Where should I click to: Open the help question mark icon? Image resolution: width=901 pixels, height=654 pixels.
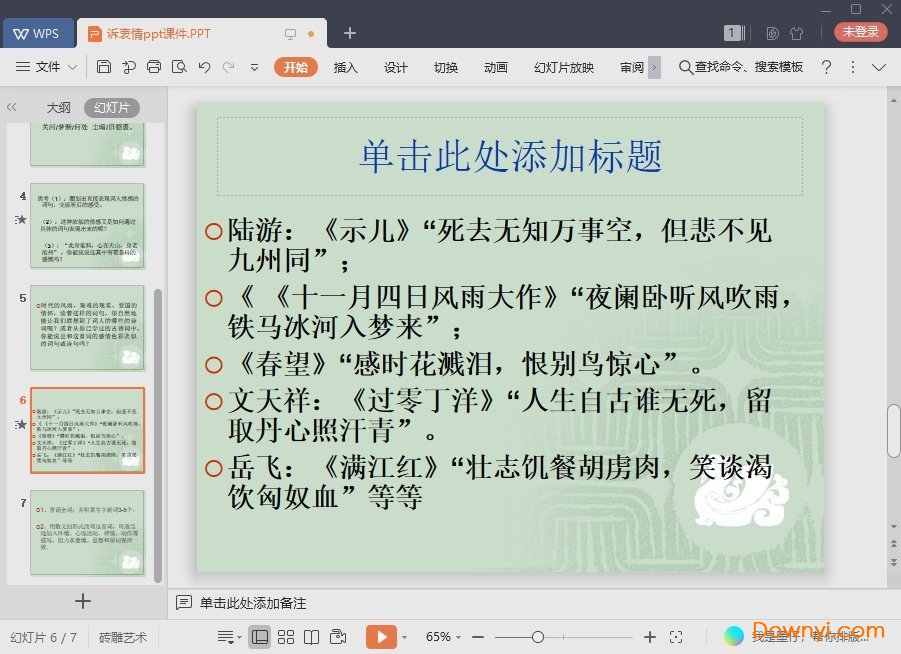pyautogui.click(x=826, y=67)
